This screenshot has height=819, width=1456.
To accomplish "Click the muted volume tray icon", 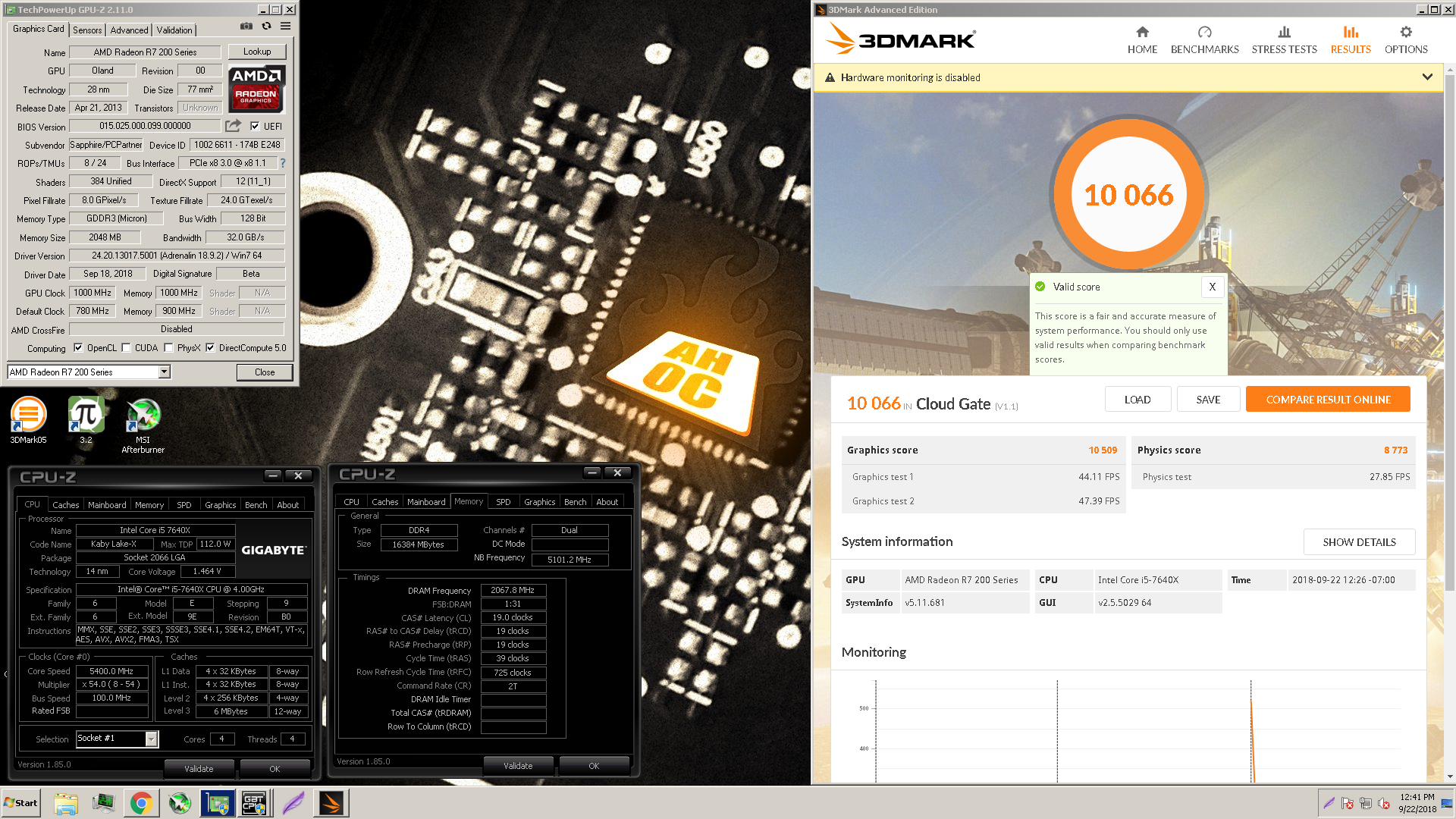I will pos(1383,803).
